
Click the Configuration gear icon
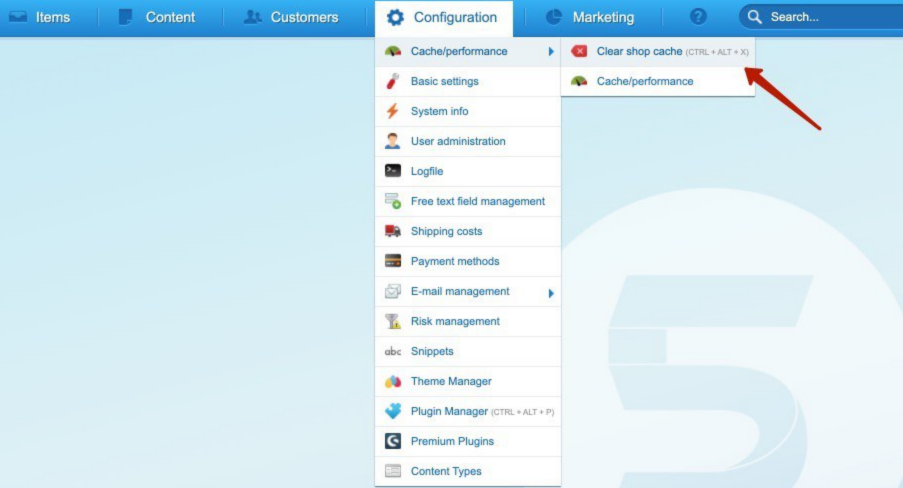[x=395, y=17]
